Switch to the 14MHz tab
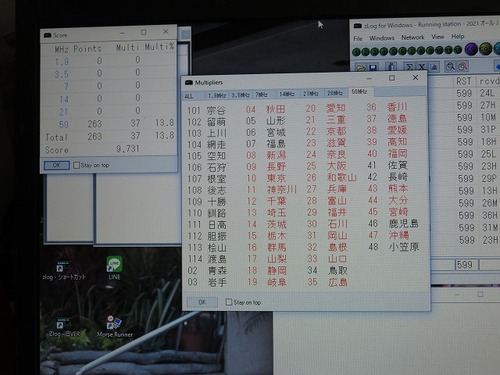The image size is (500, 375). (x=287, y=94)
